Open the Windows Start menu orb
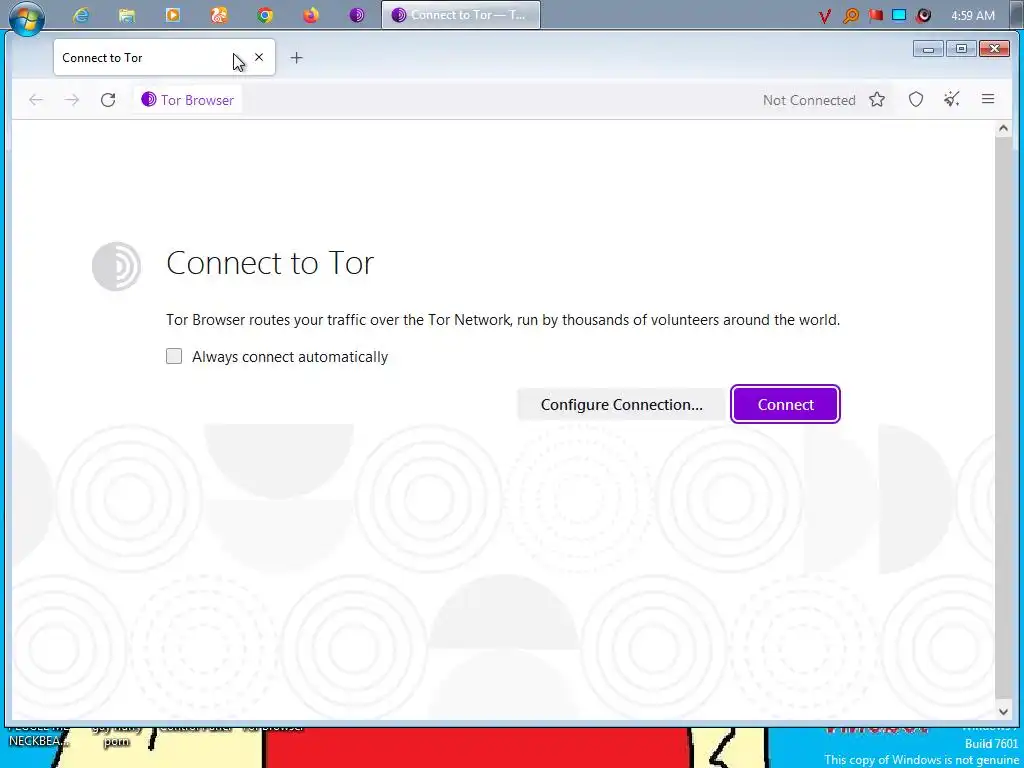 click(x=27, y=16)
